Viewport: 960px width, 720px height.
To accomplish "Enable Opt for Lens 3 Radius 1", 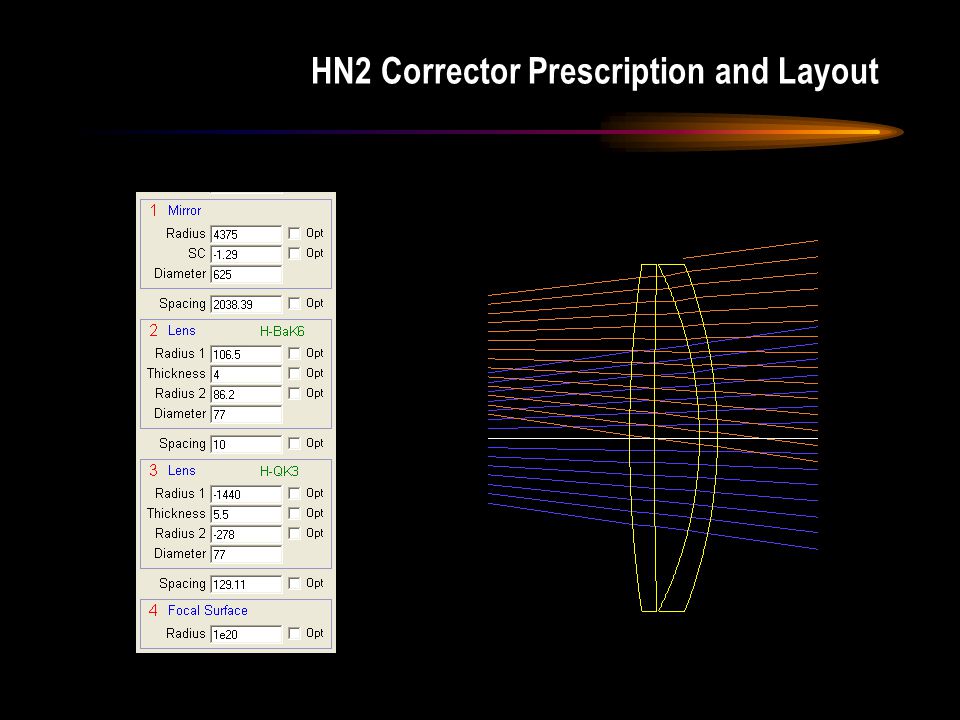I will point(294,493).
